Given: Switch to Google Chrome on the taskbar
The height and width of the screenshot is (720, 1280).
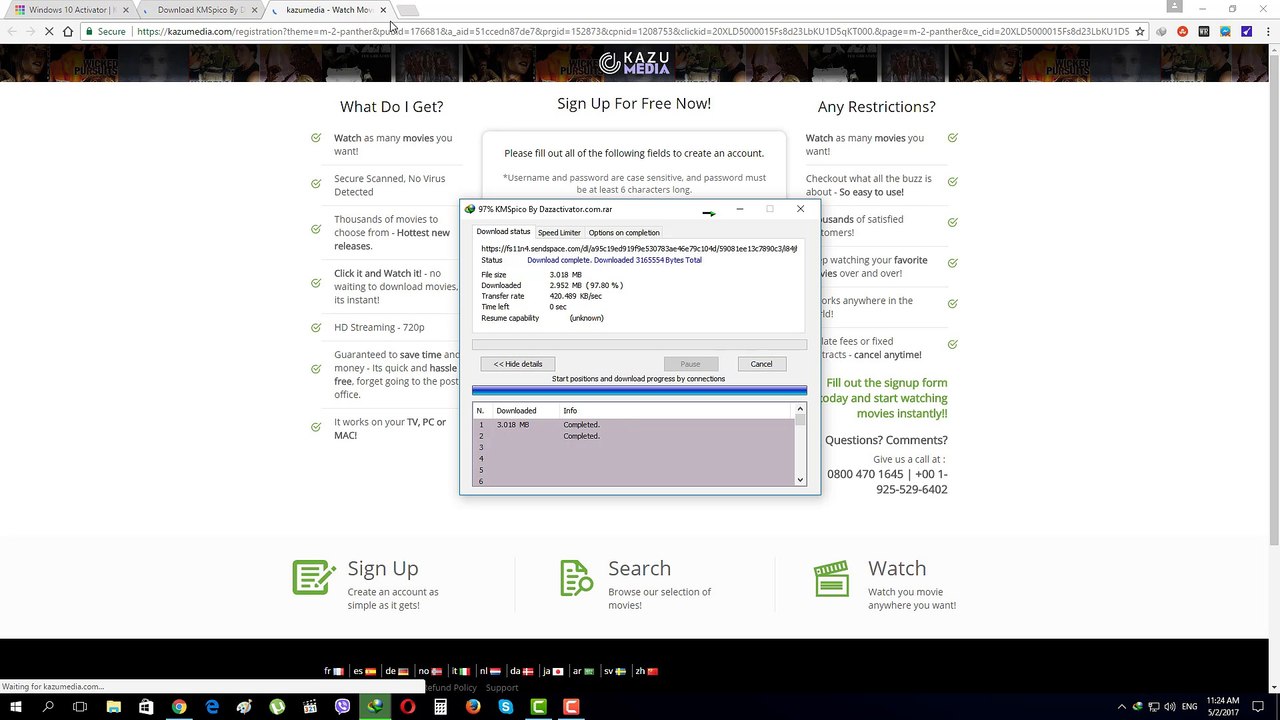Looking at the screenshot, I should (179, 707).
